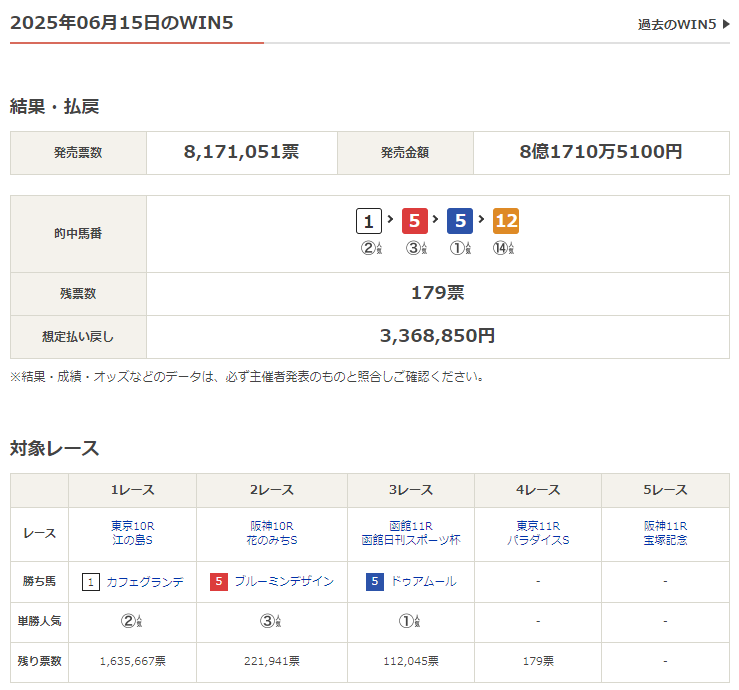Open the 阪神10R 花のみちS race link

coord(272,533)
